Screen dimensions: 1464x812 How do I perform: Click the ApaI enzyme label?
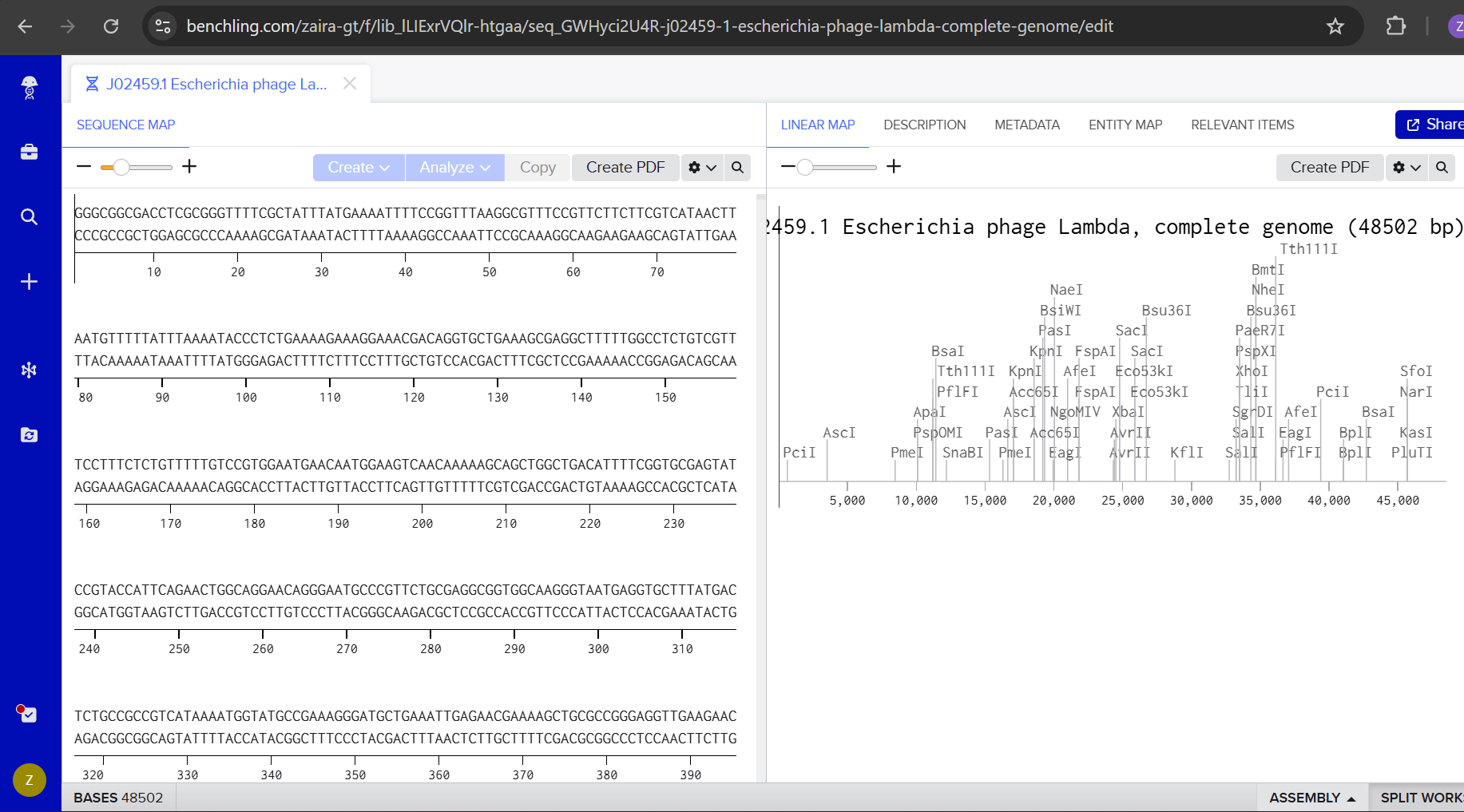coord(930,412)
